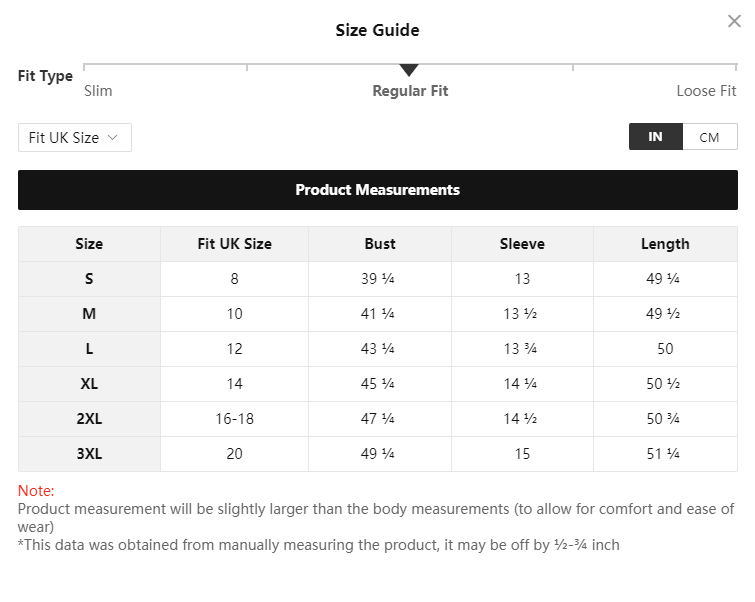The image size is (755, 602).
Task: Click the Size column header
Action: [89, 244]
